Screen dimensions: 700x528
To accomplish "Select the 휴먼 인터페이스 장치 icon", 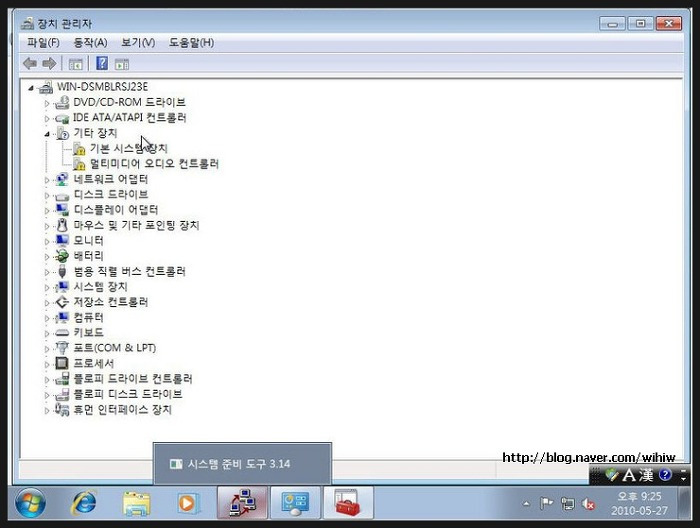I will click(62, 409).
